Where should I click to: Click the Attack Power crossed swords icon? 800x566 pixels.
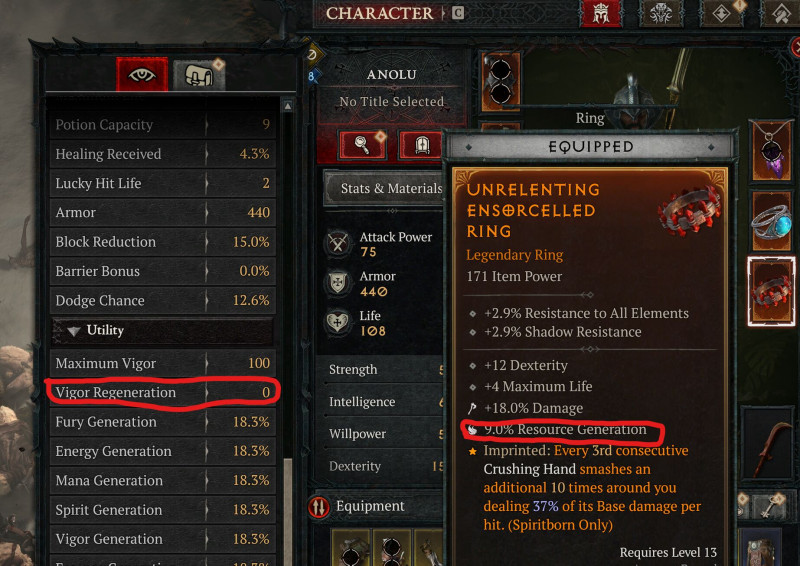(338, 243)
